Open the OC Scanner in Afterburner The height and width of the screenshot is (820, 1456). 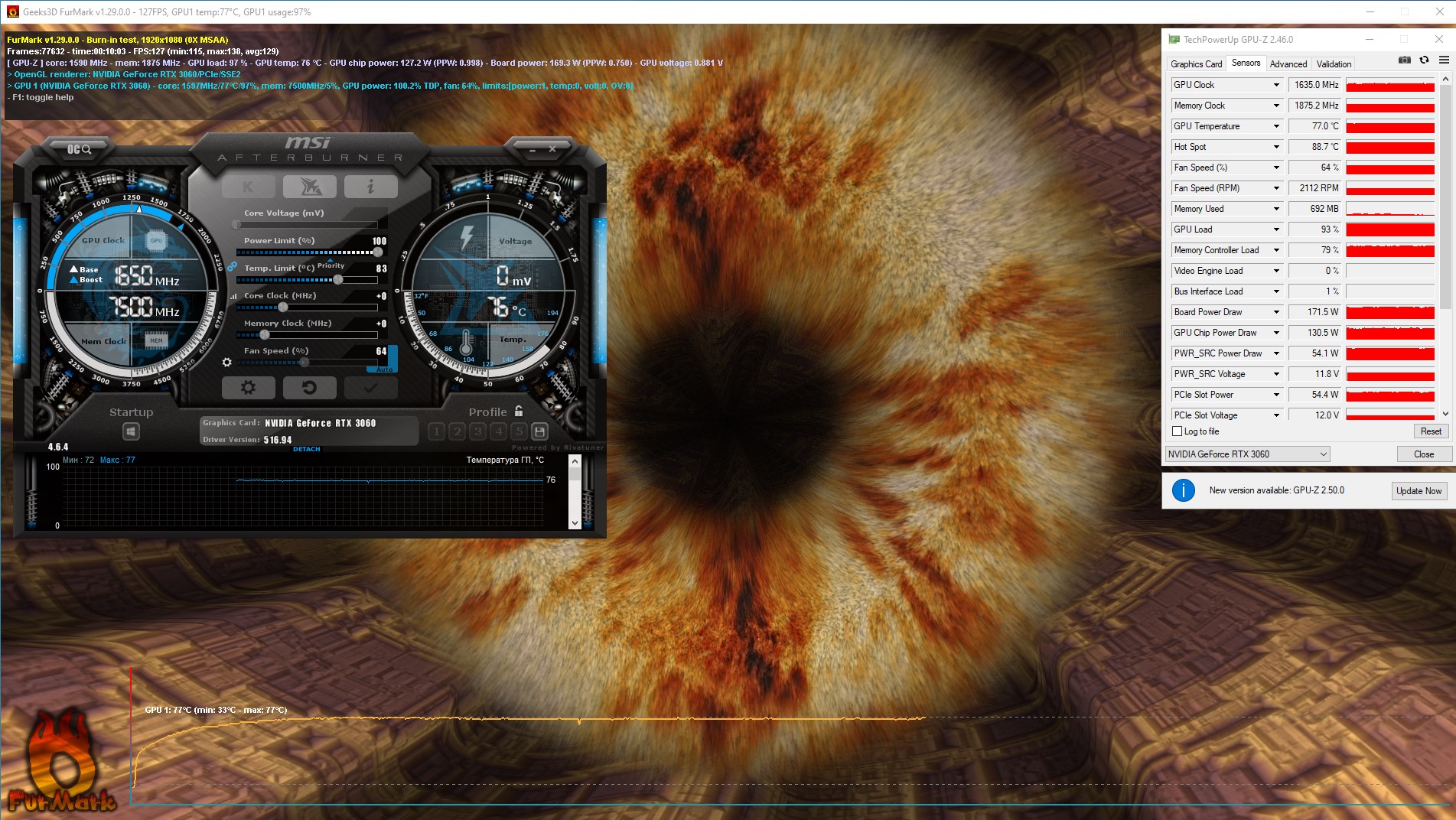coord(79,149)
